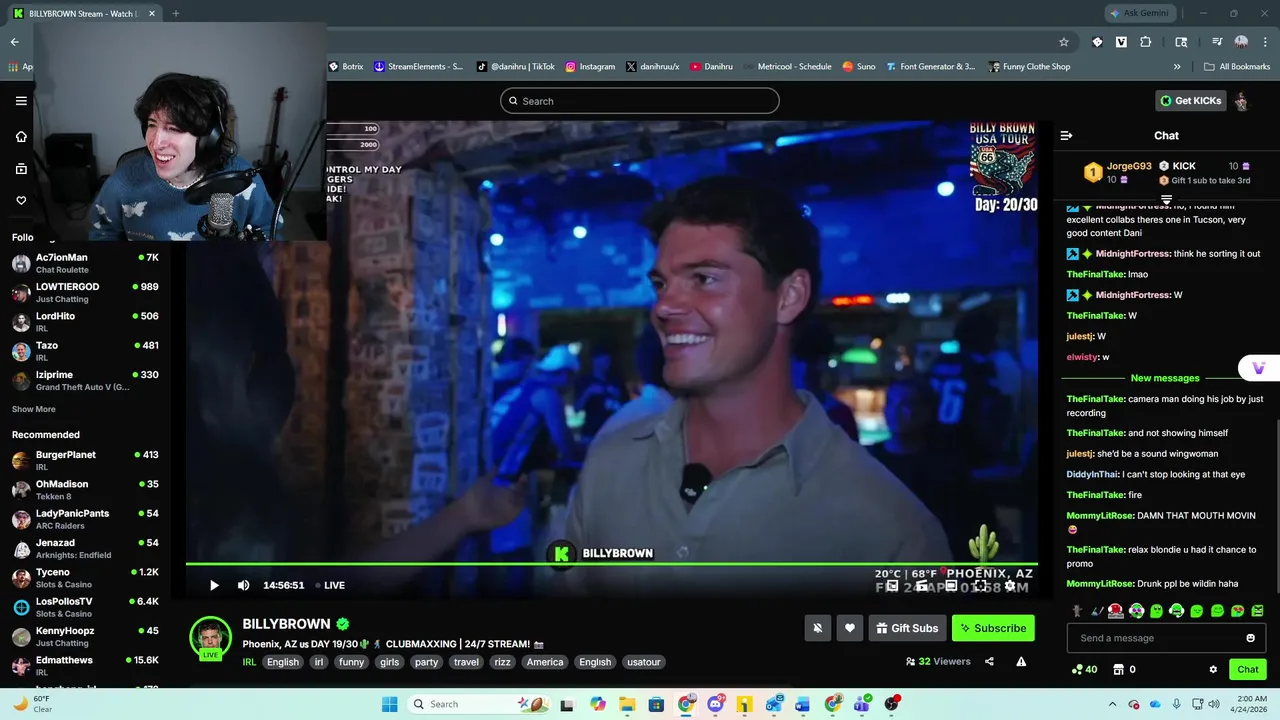1280x720 pixels.
Task: Show hidden system tray icons
Action: [x=1112, y=704]
